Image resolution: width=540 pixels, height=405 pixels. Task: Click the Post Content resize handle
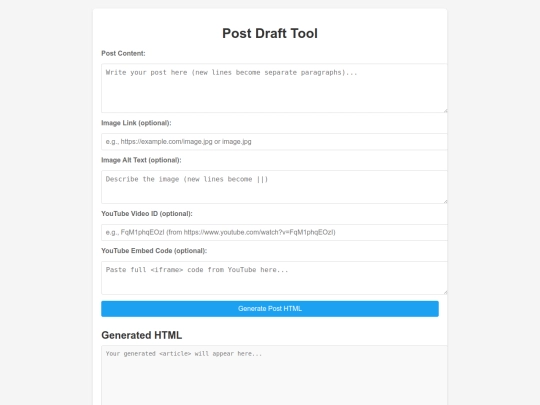click(x=445, y=110)
